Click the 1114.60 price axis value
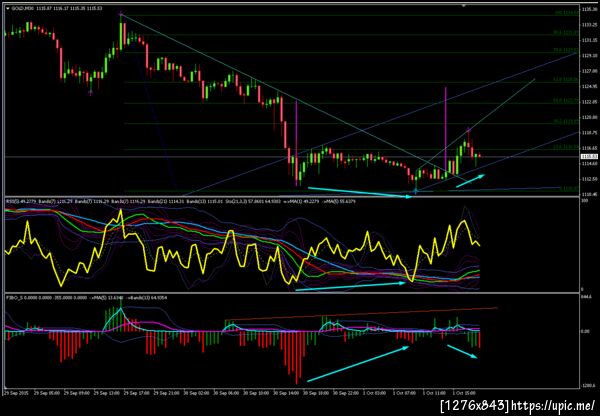This screenshot has height=416, width=600. point(588,163)
